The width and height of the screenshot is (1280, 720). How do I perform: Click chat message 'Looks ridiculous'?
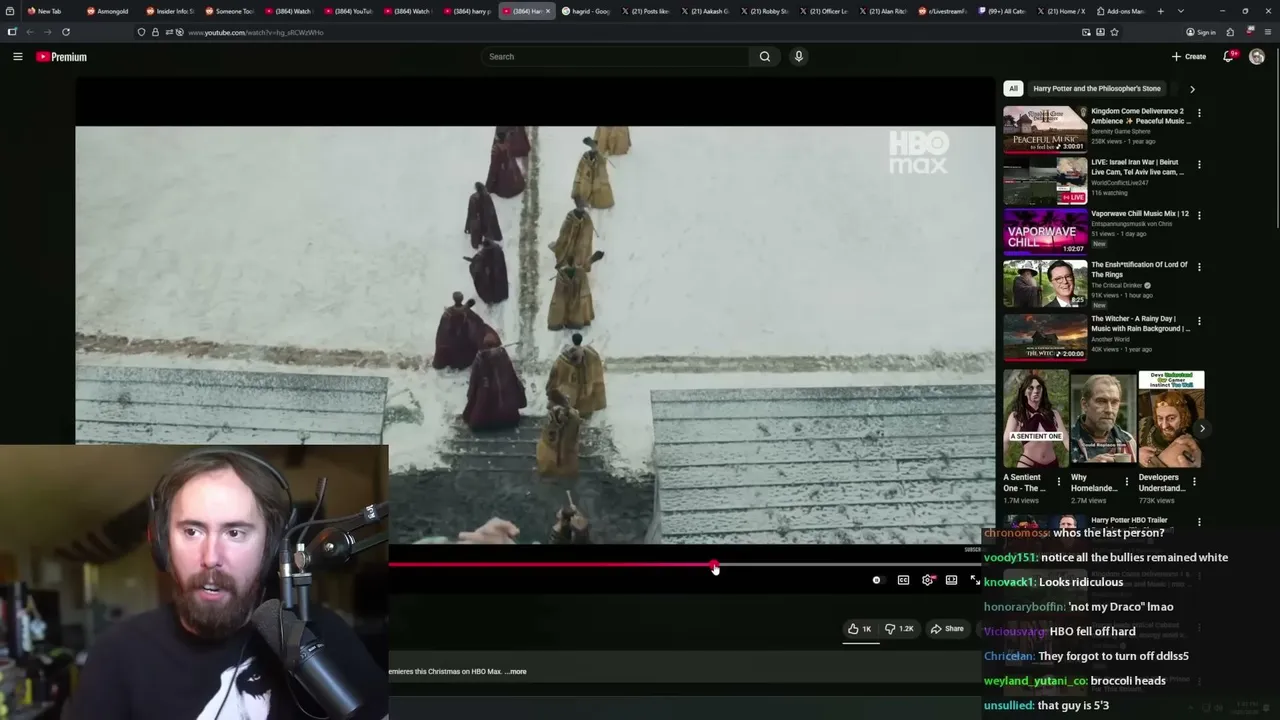pos(1081,582)
